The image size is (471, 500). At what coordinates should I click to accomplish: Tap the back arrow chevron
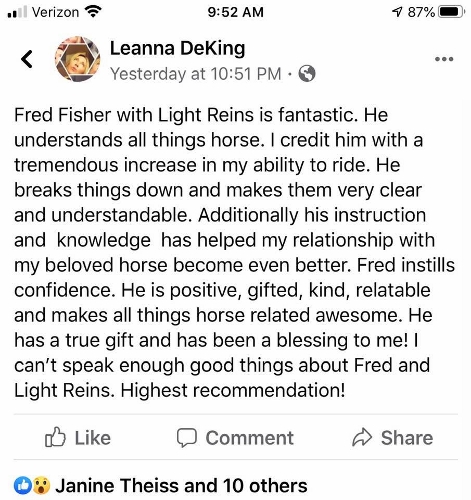(x=27, y=59)
